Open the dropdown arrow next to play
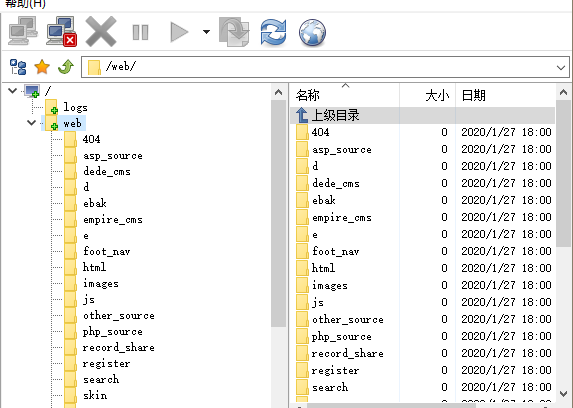The image size is (573, 408). pos(206,32)
